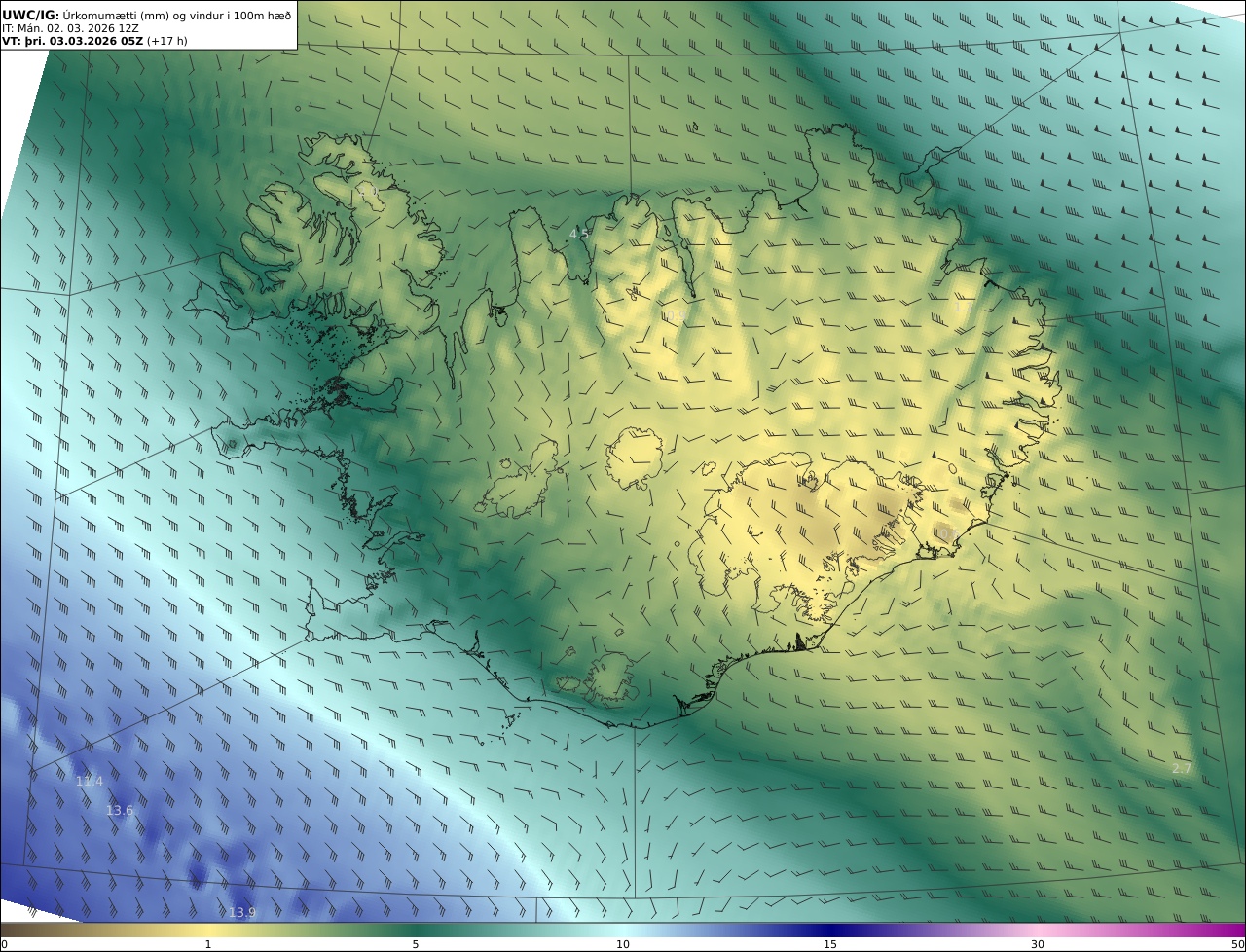Viewport: 1246px width, 952px height.
Task: Click the '1' tick label on the colorbar
Action: tap(207, 944)
